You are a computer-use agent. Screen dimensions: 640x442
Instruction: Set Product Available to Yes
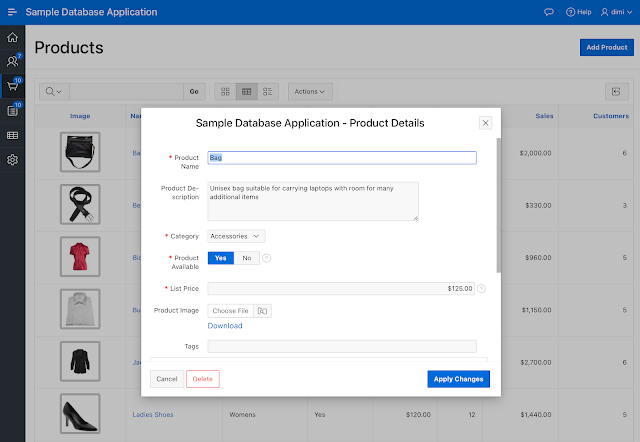(x=221, y=258)
